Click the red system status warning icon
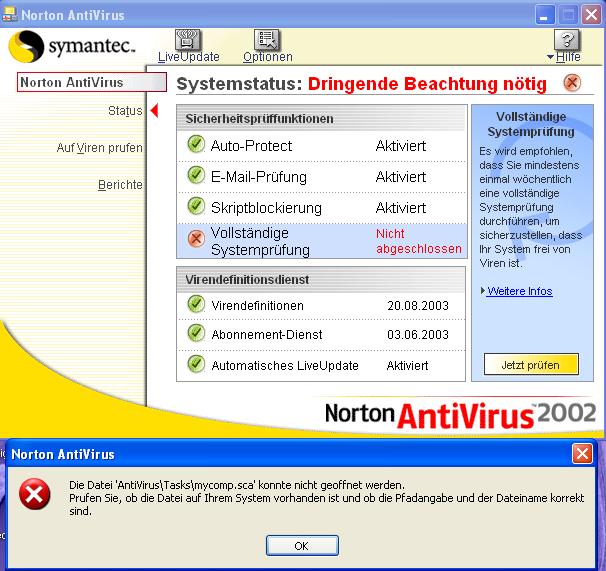 point(572,83)
